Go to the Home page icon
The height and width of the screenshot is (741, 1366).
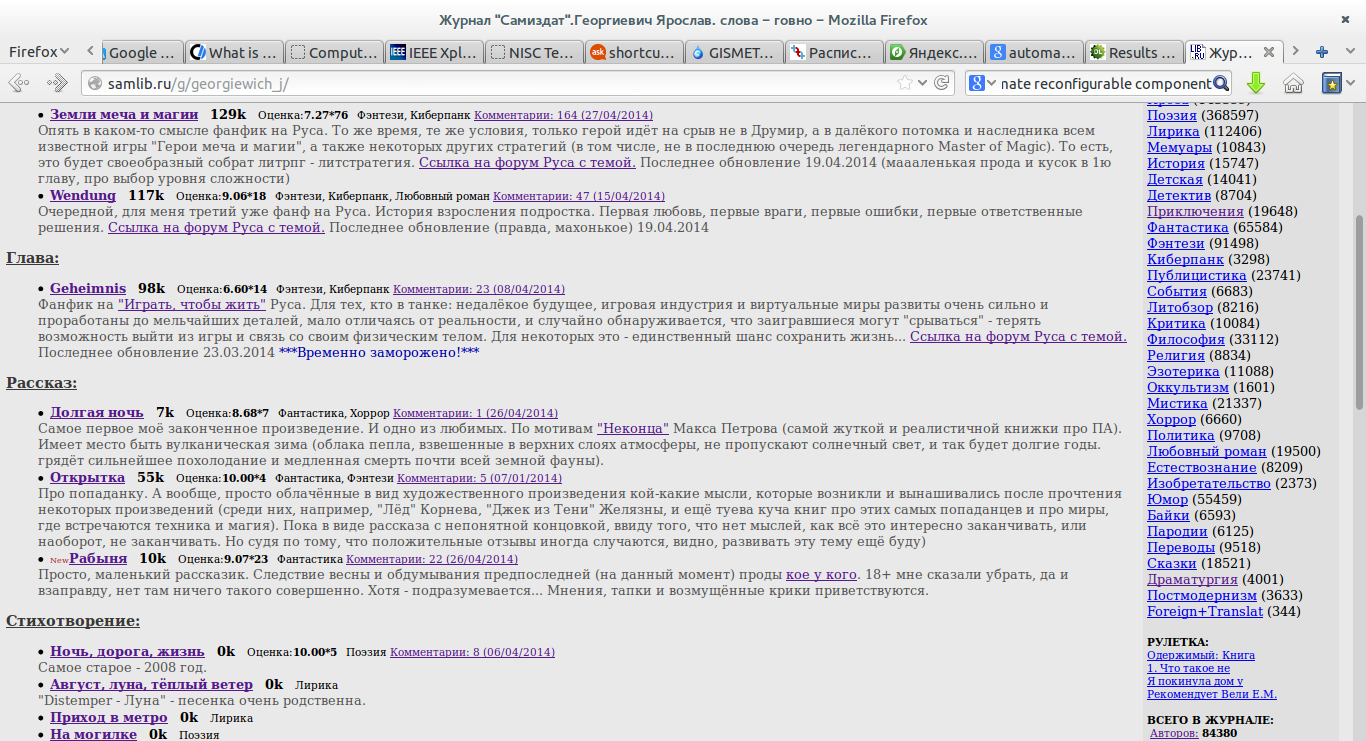1293,83
